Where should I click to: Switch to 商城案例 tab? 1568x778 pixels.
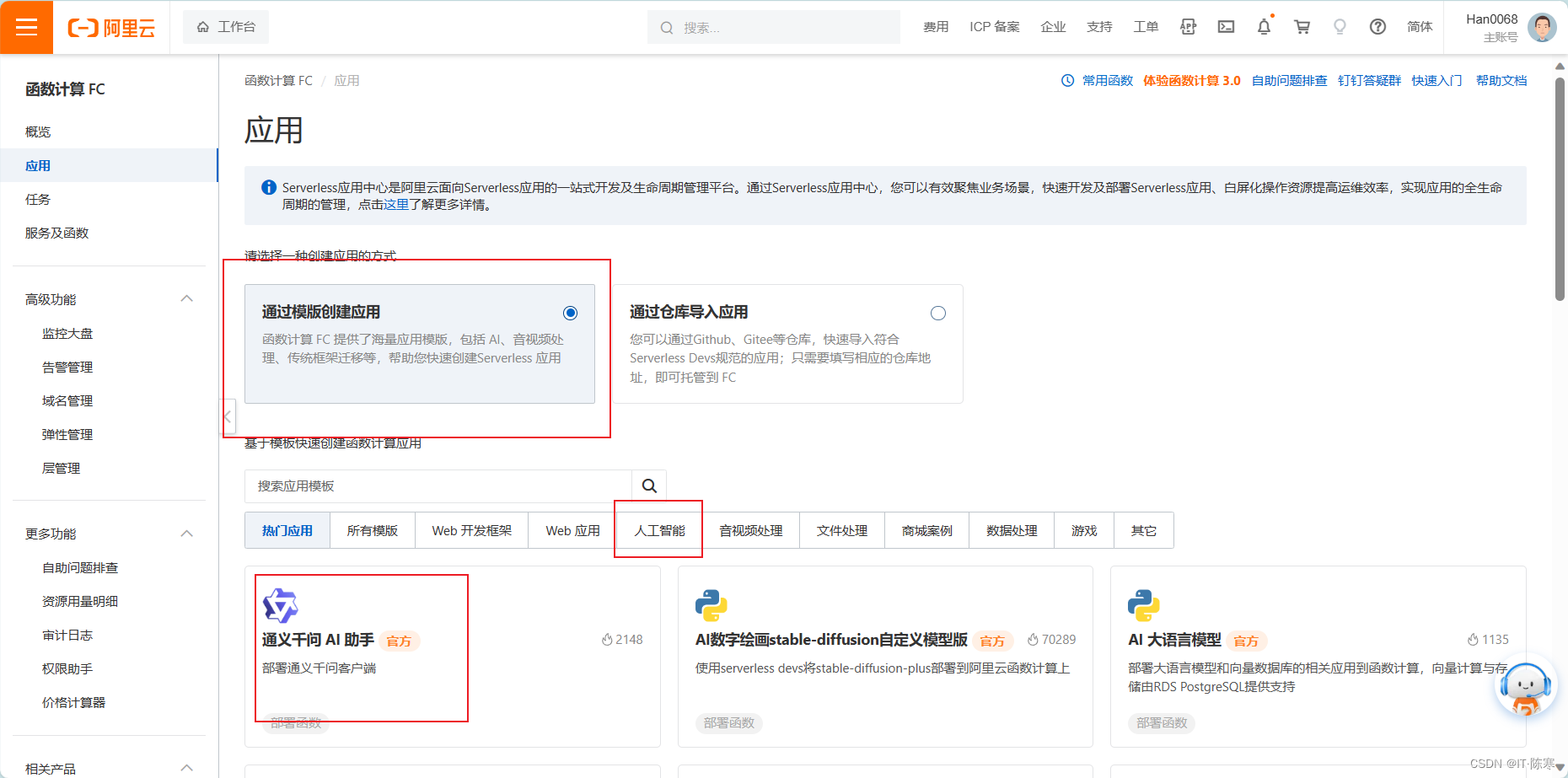coord(927,530)
